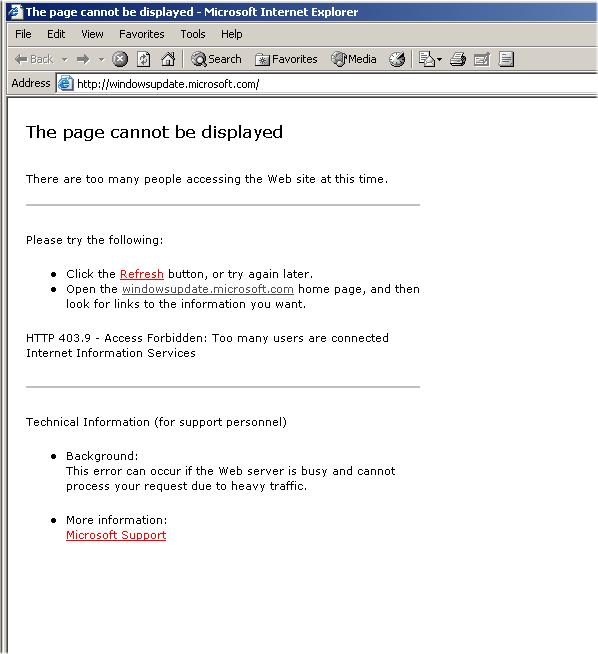This screenshot has height=654, width=598.
Task: Expand the Forward button history dropdown
Action: [101, 60]
